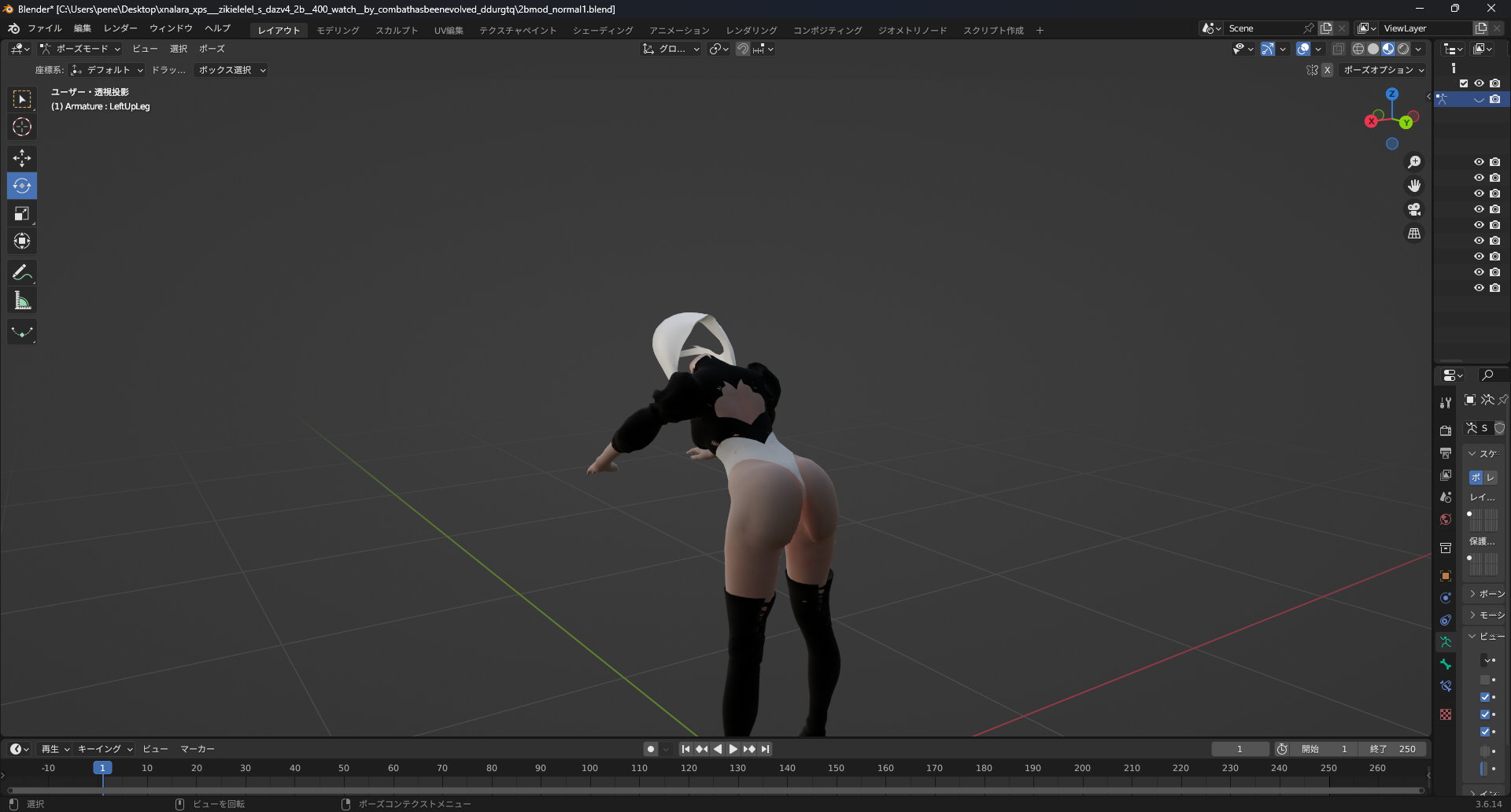Switch perspective/orthographic with the grid icon
The width and height of the screenshot is (1511, 812).
[1414, 234]
